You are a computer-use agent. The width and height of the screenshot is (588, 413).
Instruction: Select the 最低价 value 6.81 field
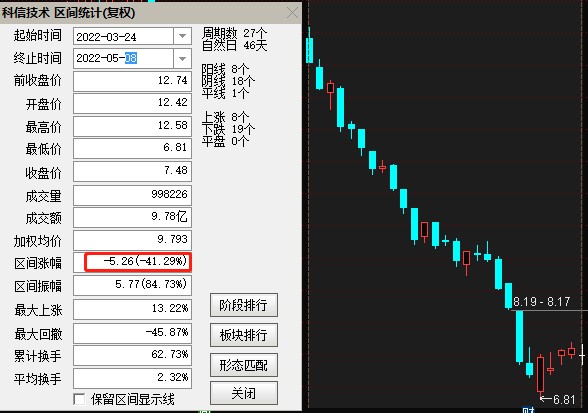click(132, 148)
